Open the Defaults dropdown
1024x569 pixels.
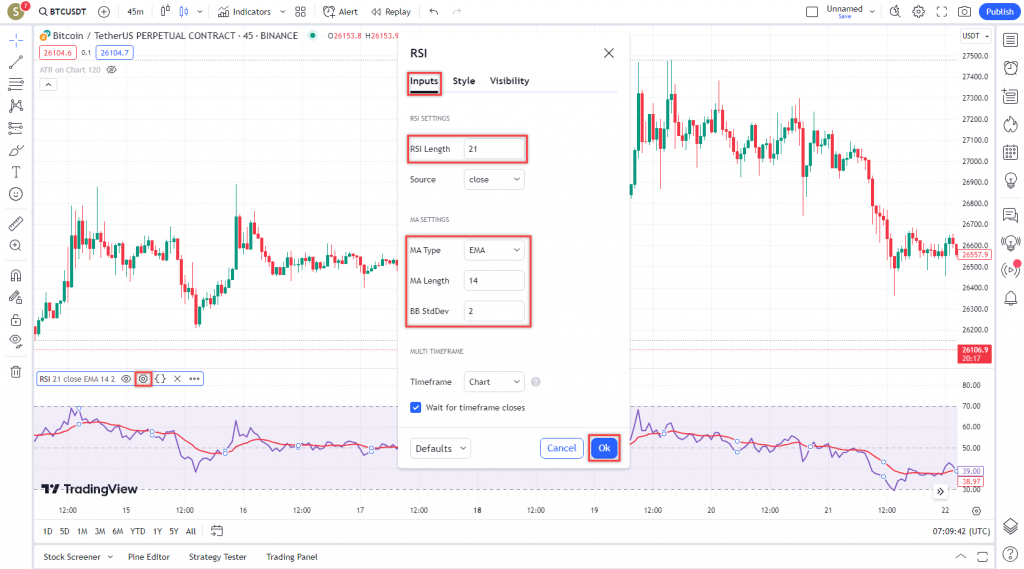point(440,448)
